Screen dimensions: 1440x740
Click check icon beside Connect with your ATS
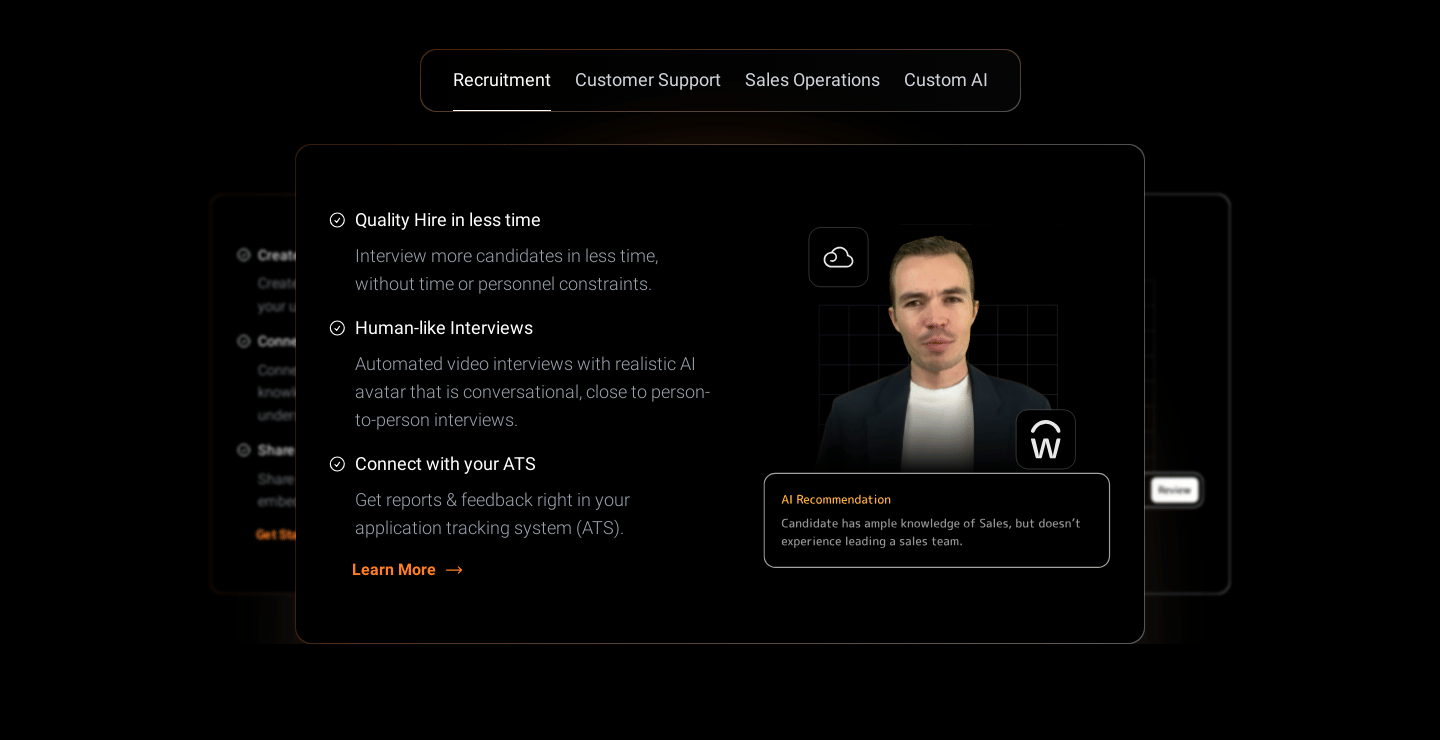click(337, 464)
